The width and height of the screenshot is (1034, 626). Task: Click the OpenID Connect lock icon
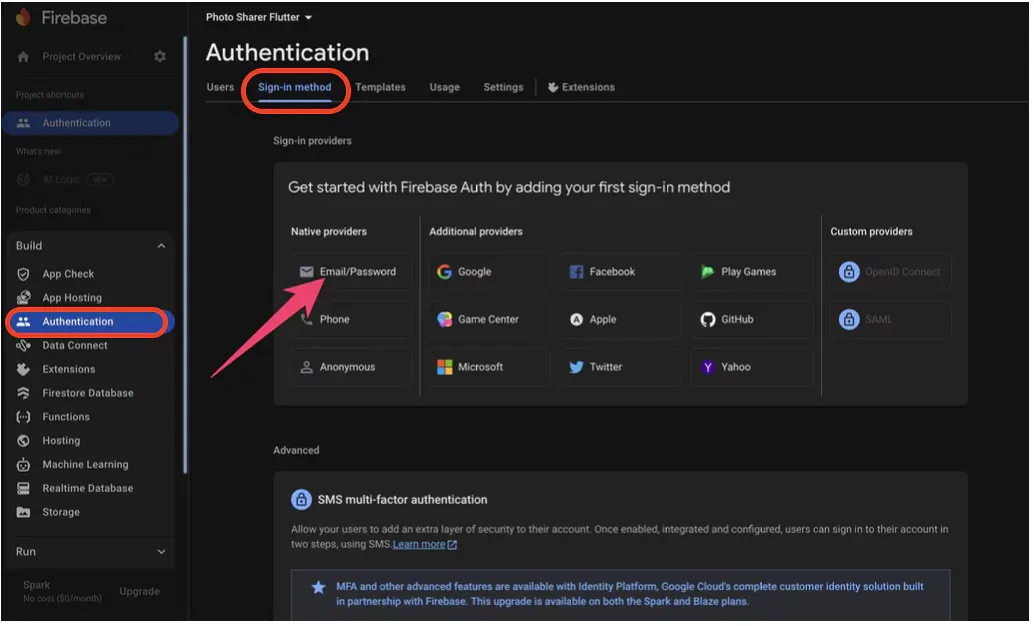coord(849,272)
